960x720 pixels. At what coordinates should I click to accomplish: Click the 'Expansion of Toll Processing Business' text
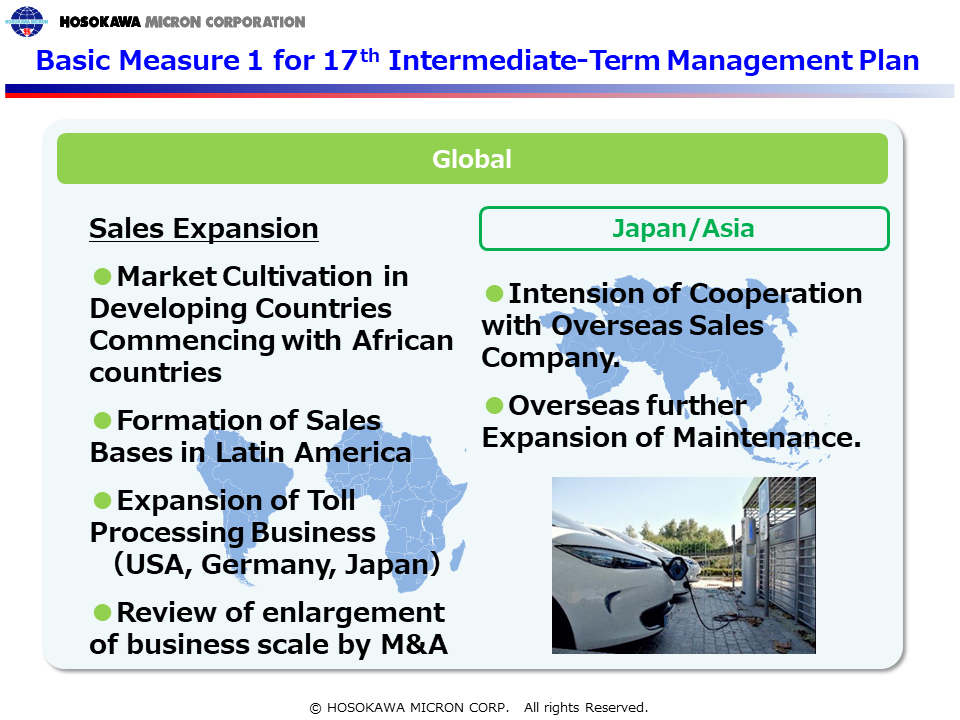(233, 516)
